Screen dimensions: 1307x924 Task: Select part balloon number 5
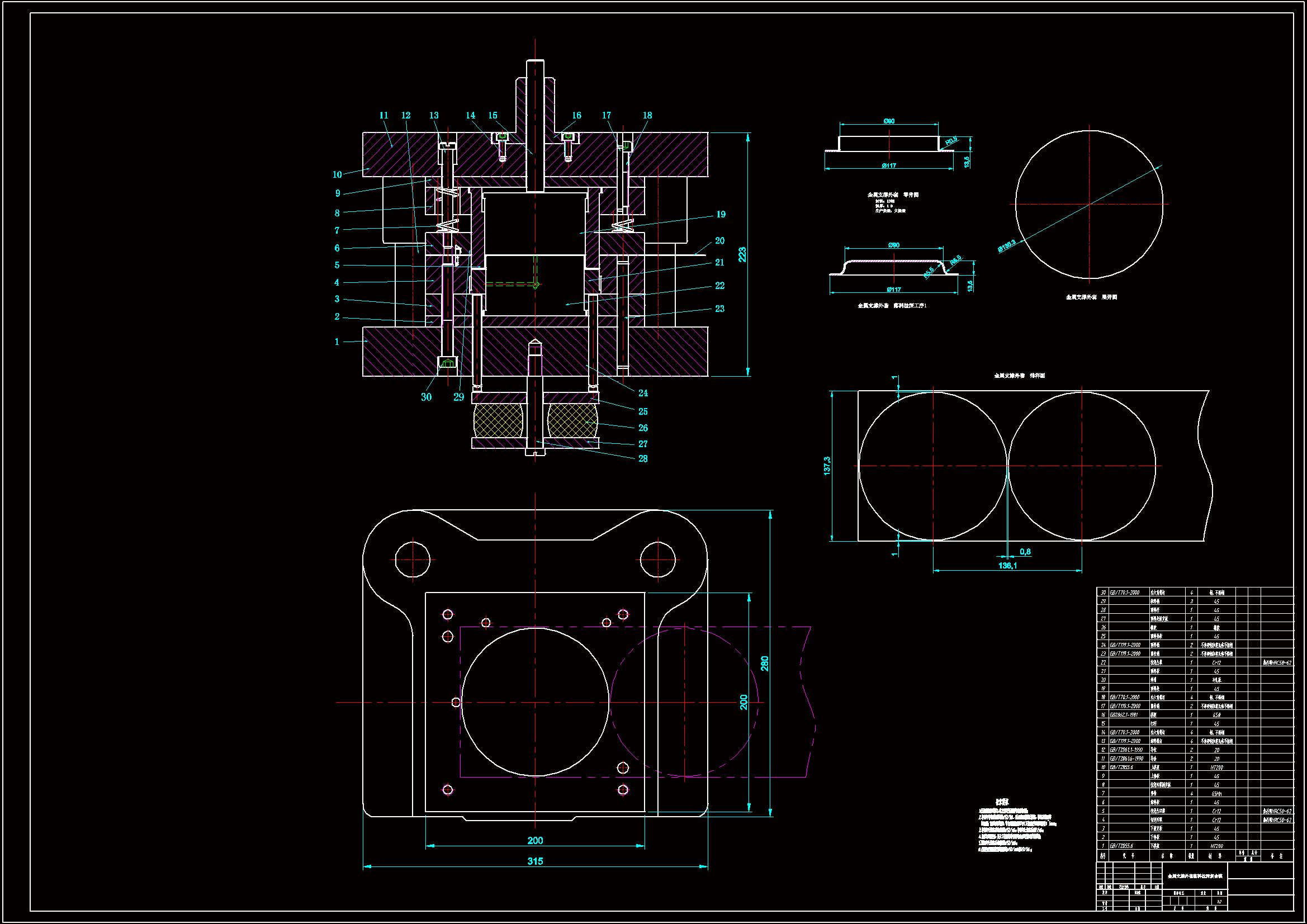point(337,266)
